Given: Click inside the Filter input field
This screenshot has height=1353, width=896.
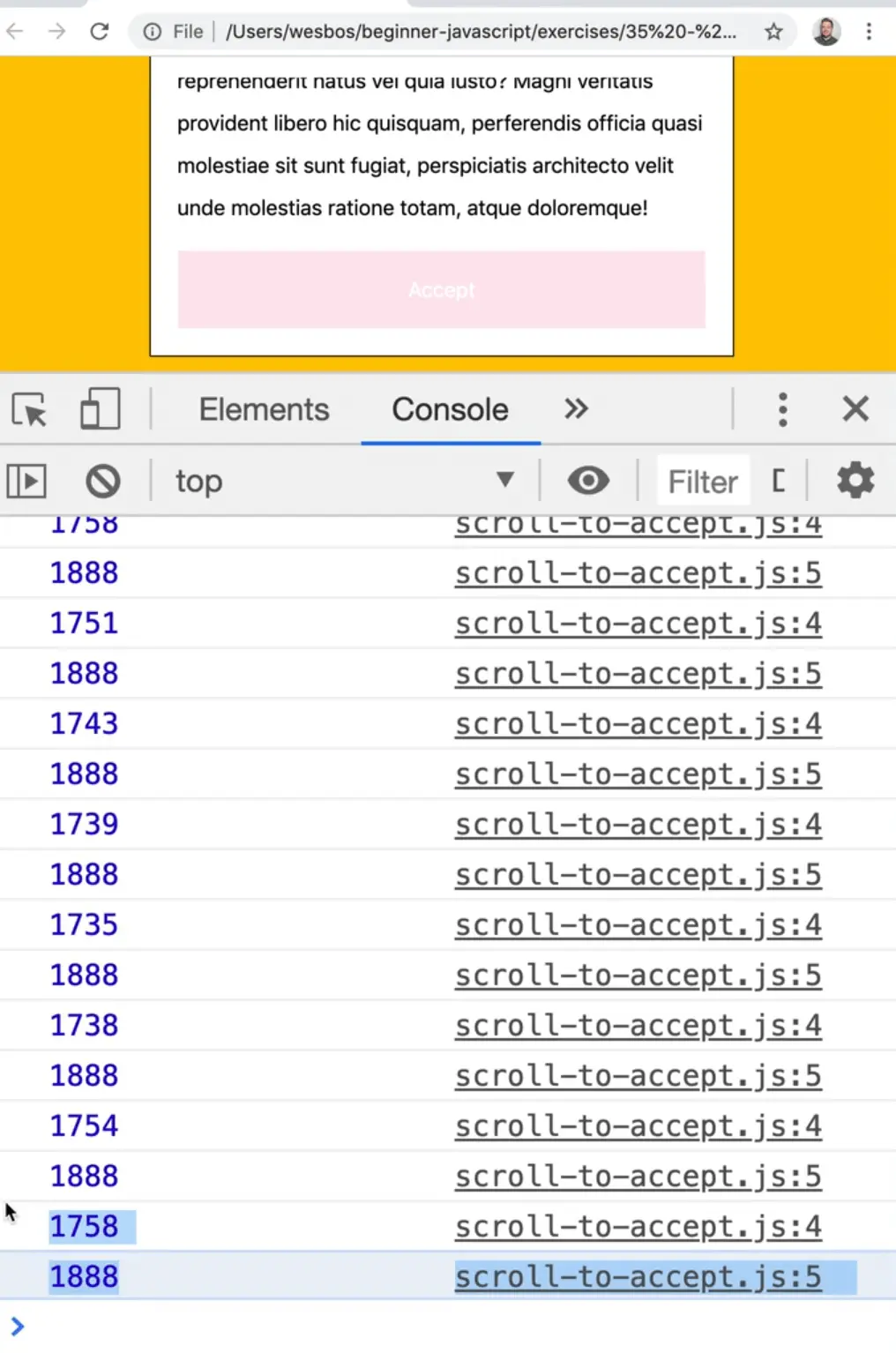Looking at the screenshot, I should (x=702, y=481).
